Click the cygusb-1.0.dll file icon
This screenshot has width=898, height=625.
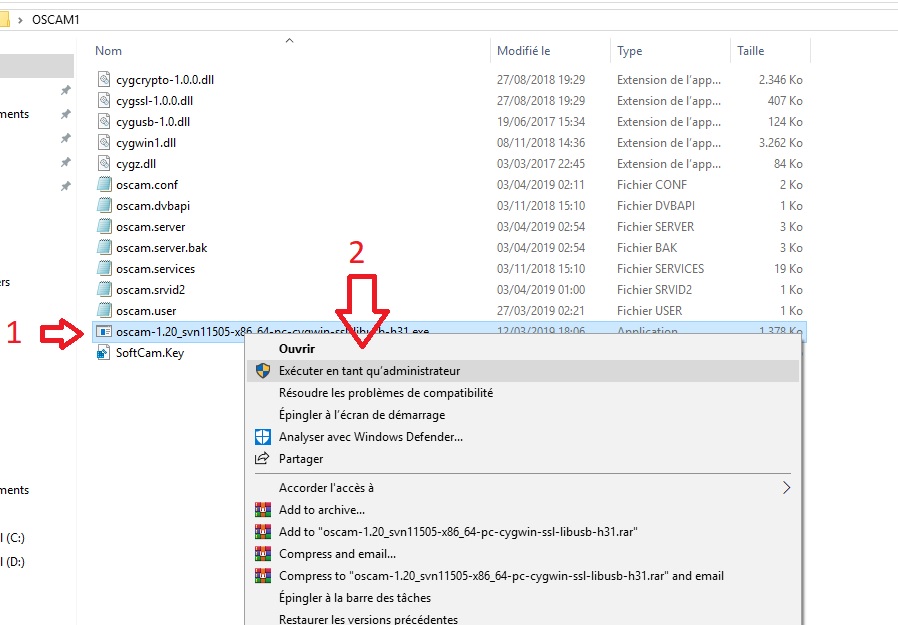coord(104,121)
